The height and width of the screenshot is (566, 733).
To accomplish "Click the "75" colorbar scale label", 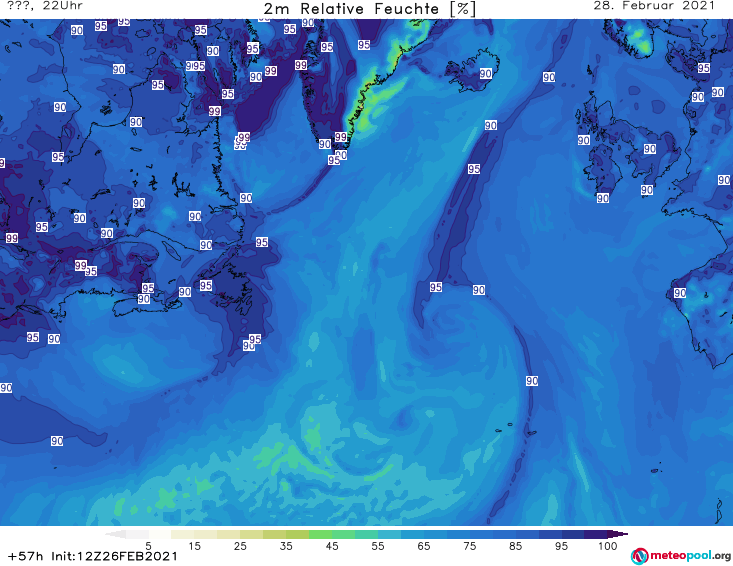I will (x=469, y=546).
